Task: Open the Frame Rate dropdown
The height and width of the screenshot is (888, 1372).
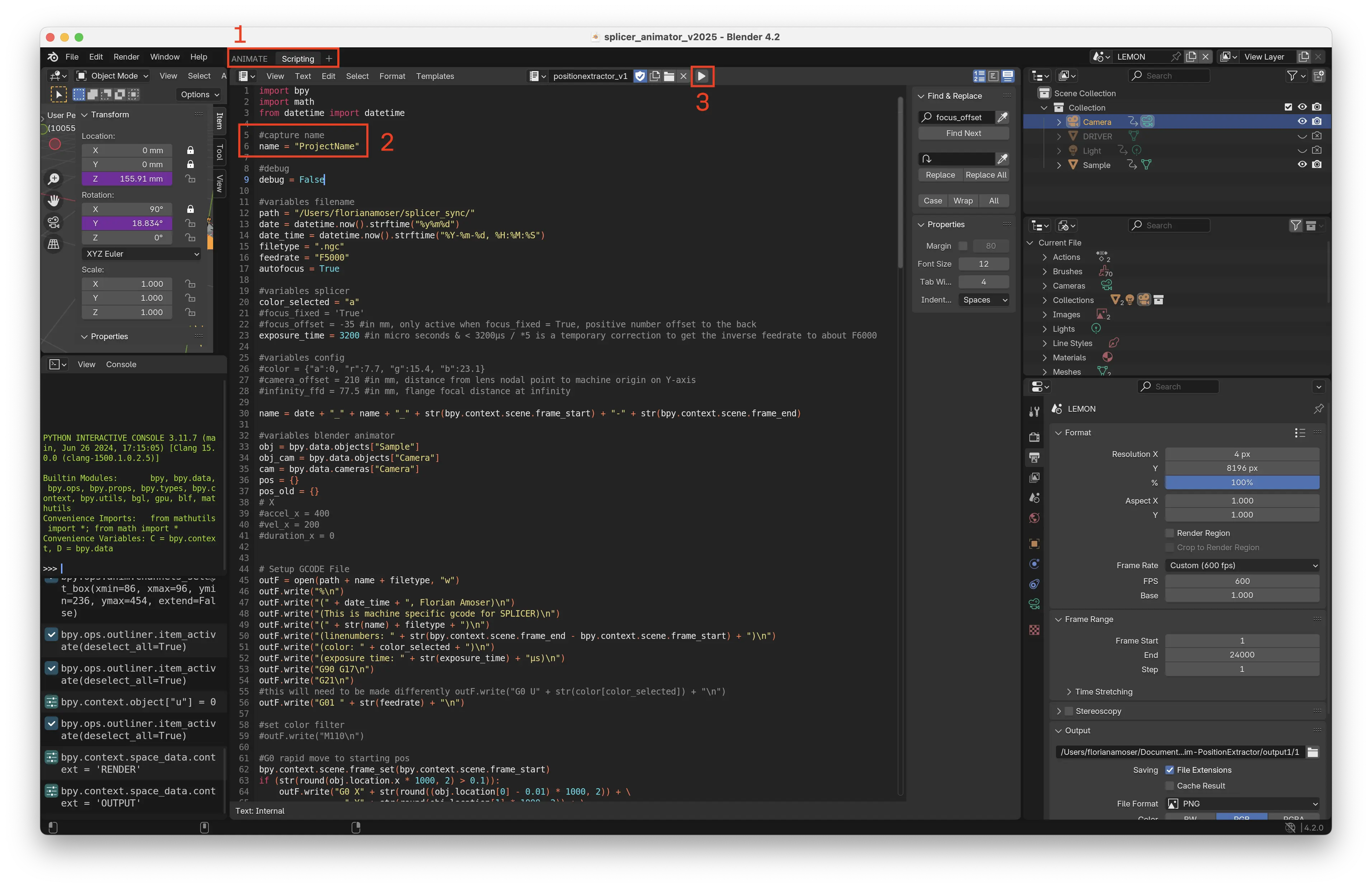Action: (x=1242, y=566)
